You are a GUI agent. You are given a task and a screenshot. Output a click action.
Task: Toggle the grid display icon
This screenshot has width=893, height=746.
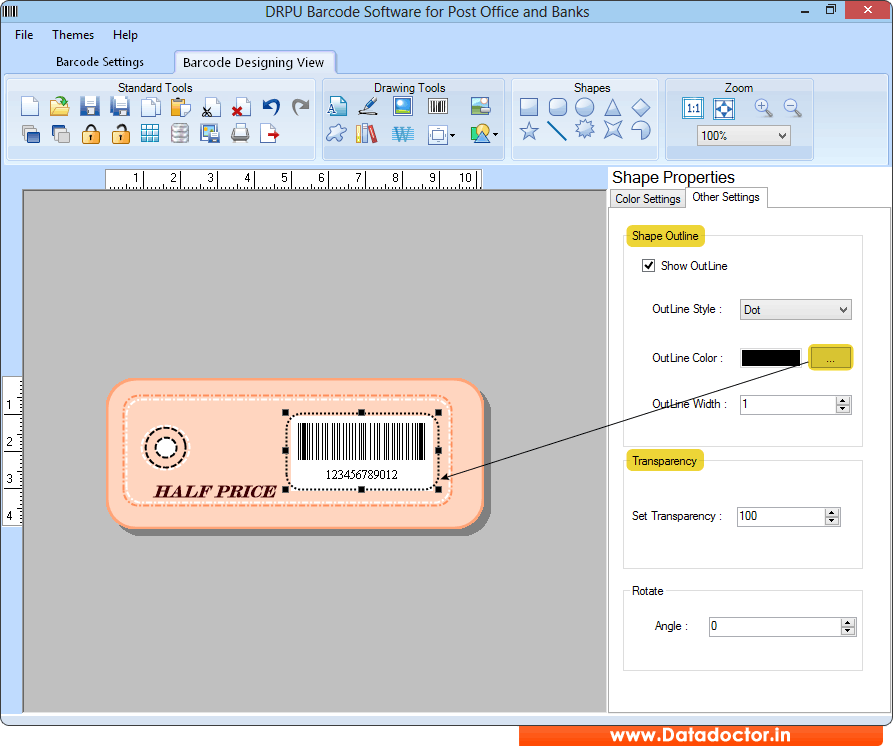[150, 133]
